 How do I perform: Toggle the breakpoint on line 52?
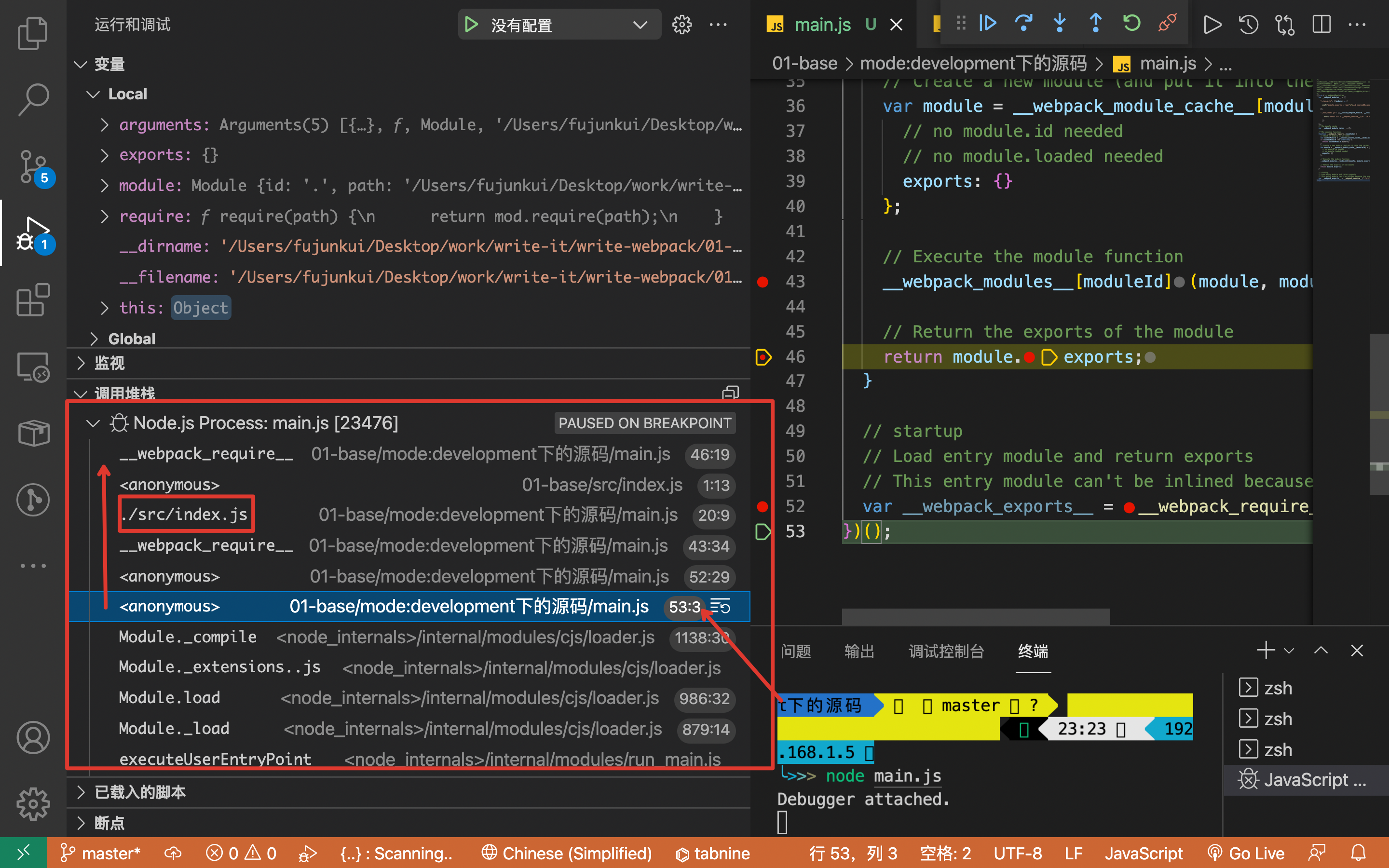[x=763, y=506]
